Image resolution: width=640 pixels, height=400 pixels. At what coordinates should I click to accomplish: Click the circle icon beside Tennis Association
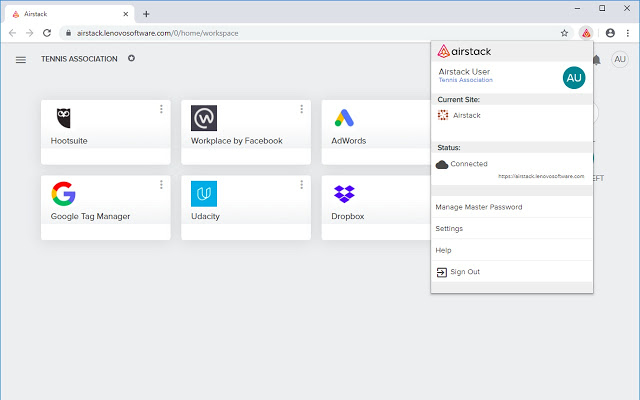(x=131, y=58)
